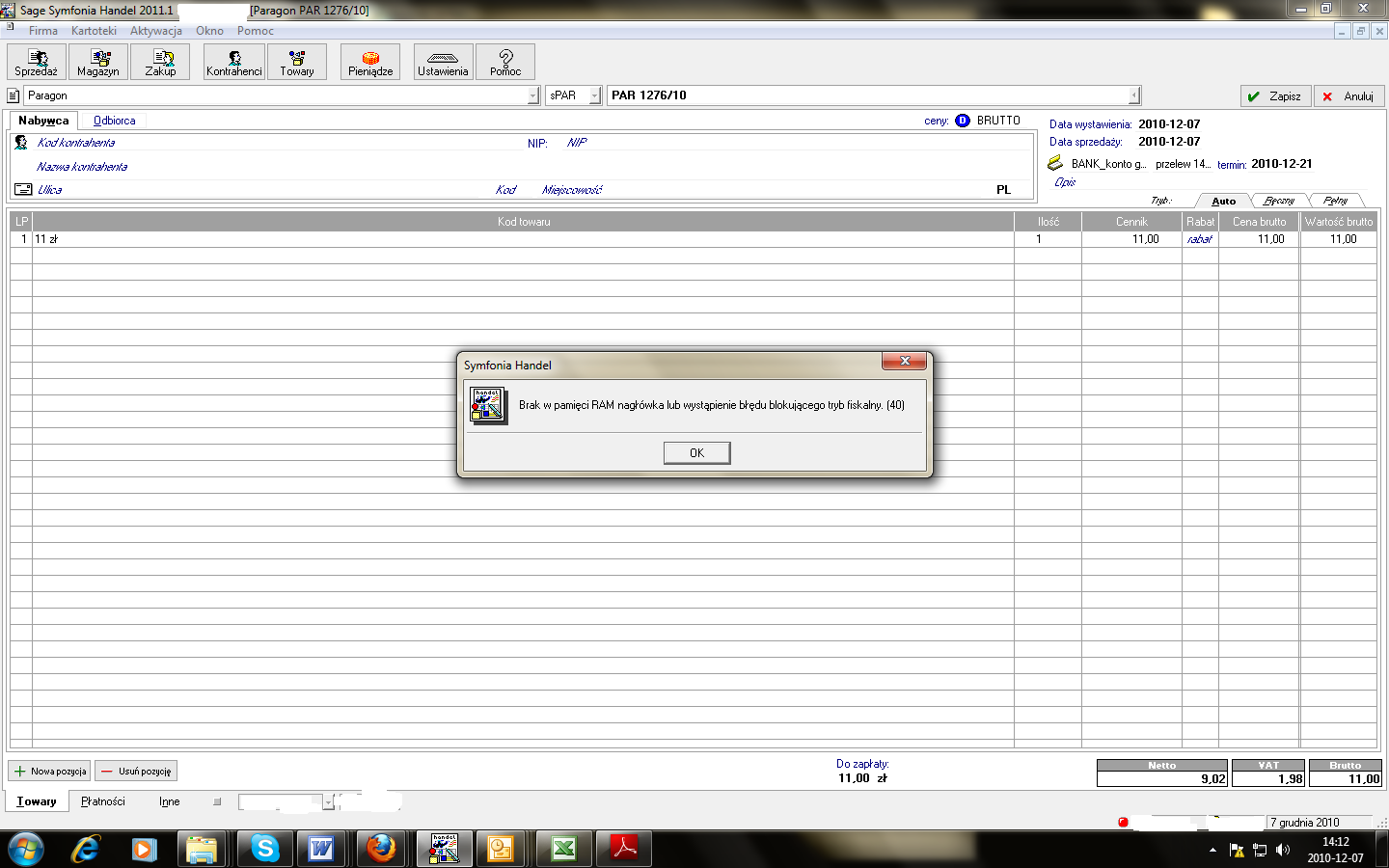Viewport: 1389px width, 868px height.
Task: Toggle the BRUTTO price mode indicator
Action: point(963,121)
